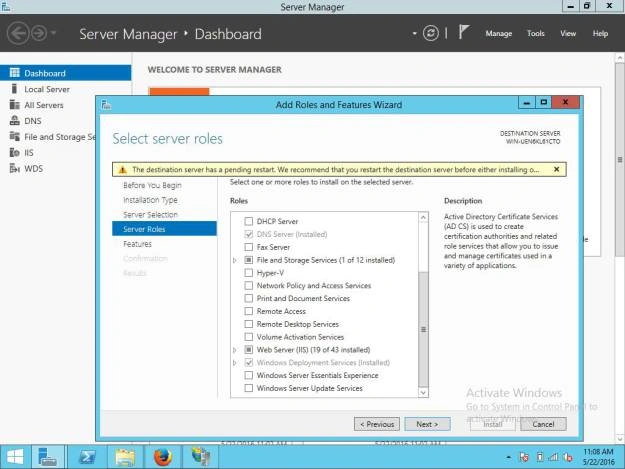
Task: Toggle Web Server (IIS) checkbox
Action: [249, 349]
